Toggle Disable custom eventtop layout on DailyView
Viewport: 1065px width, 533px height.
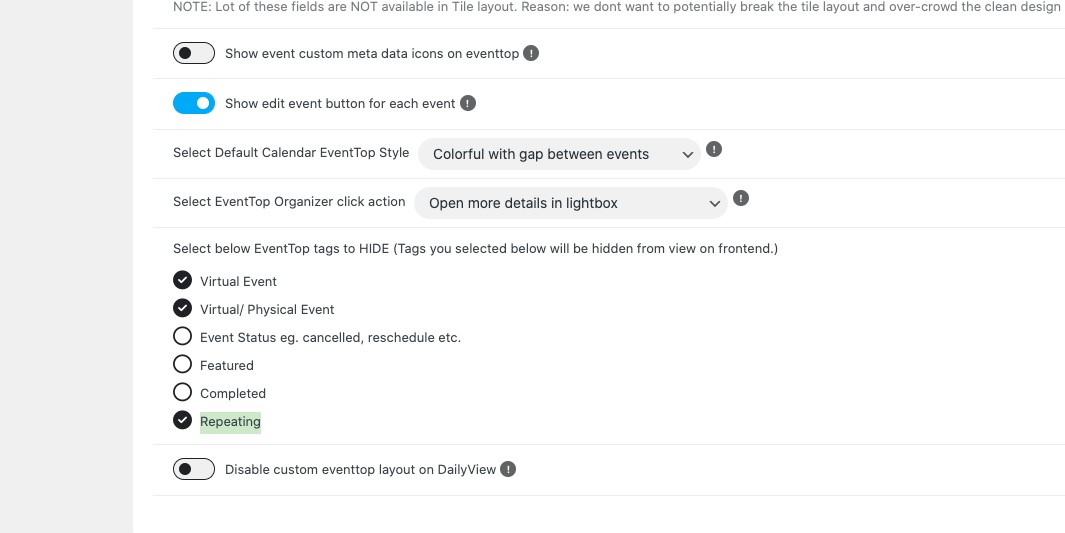click(194, 469)
